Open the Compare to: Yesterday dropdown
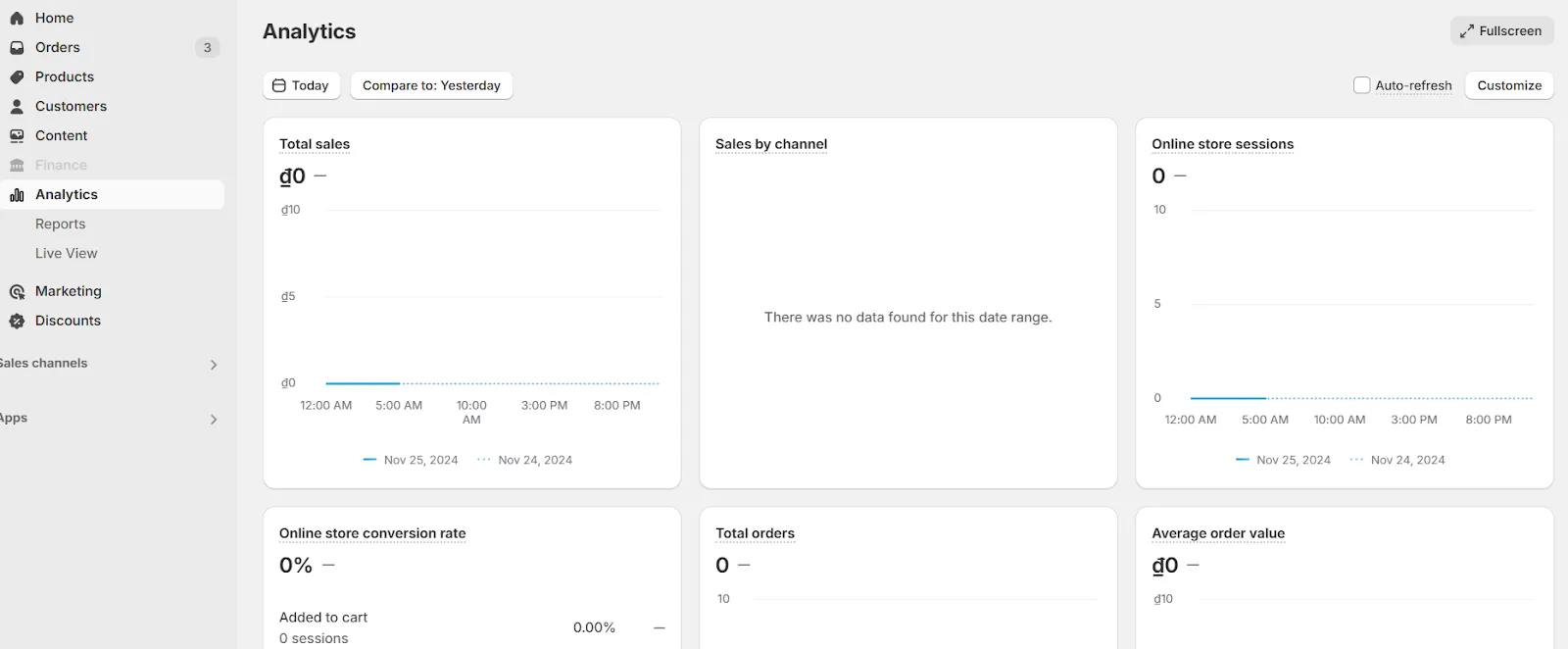This screenshot has width=1568, height=649. click(431, 85)
